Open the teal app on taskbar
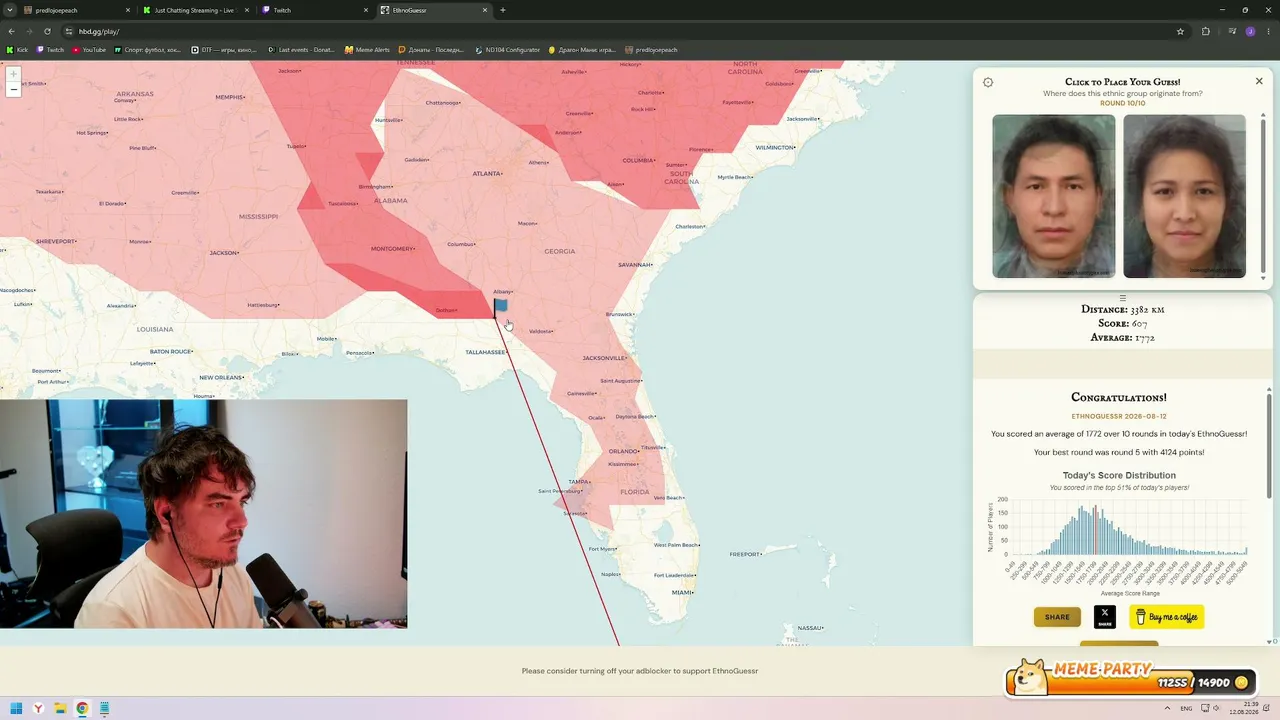The width and height of the screenshot is (1280, 720). click(x=104, y=709)
